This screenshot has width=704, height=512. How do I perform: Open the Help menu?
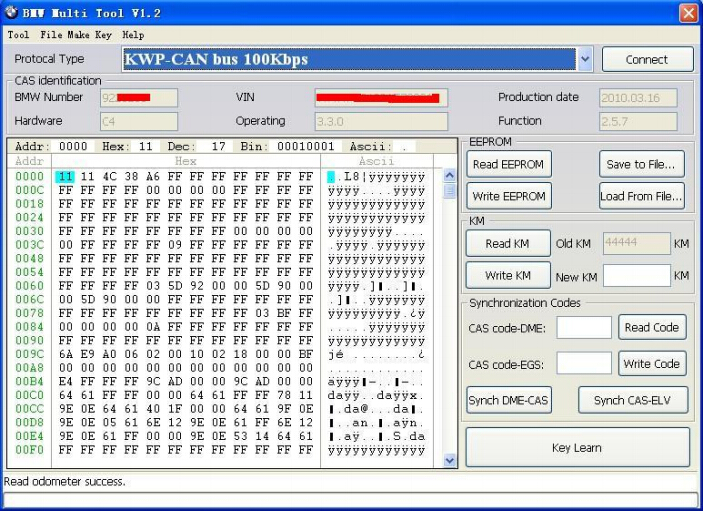coord(133,35)
